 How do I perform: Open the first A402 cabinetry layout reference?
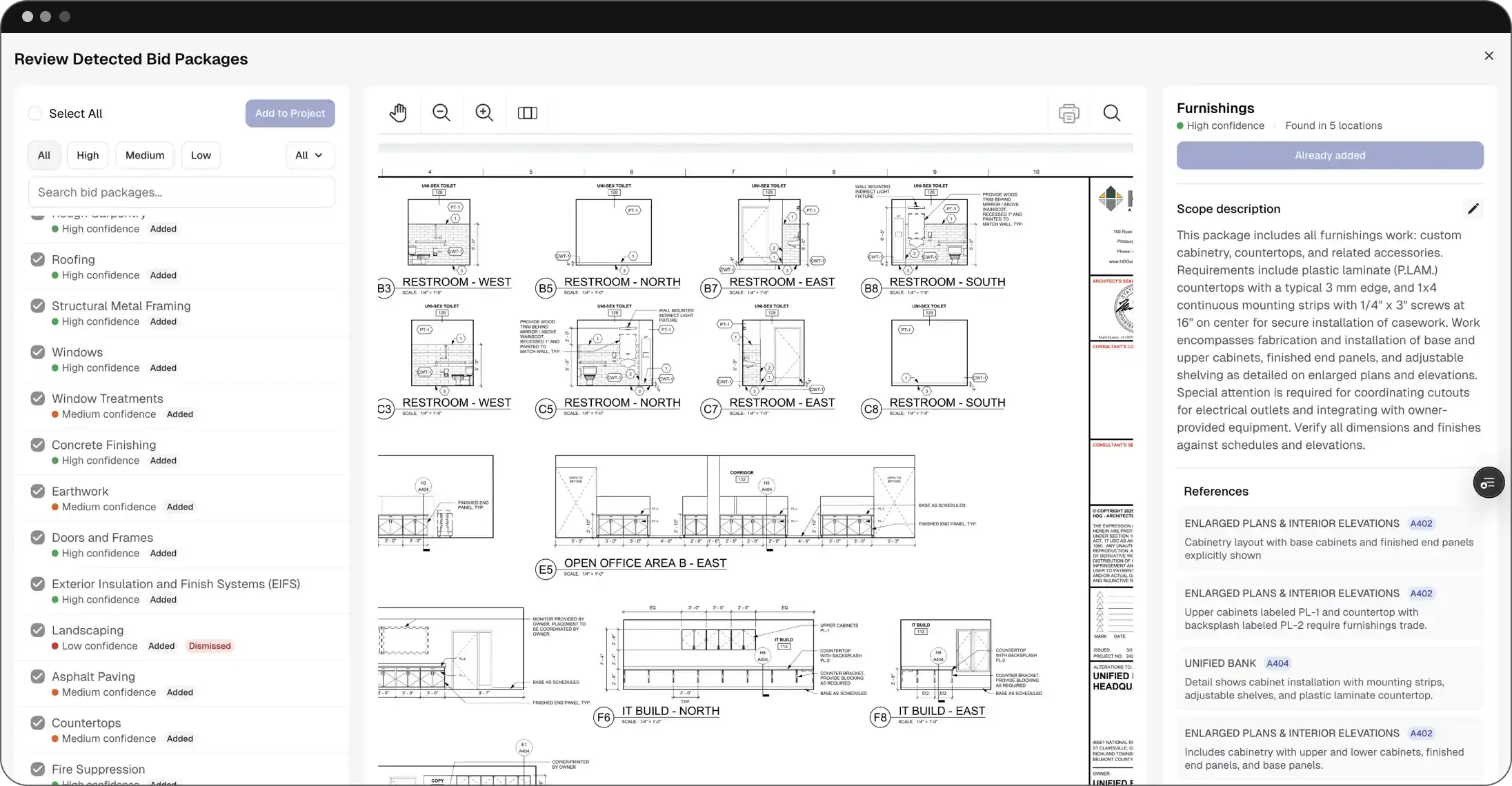pyautogui.click(x=1330, y=539)
